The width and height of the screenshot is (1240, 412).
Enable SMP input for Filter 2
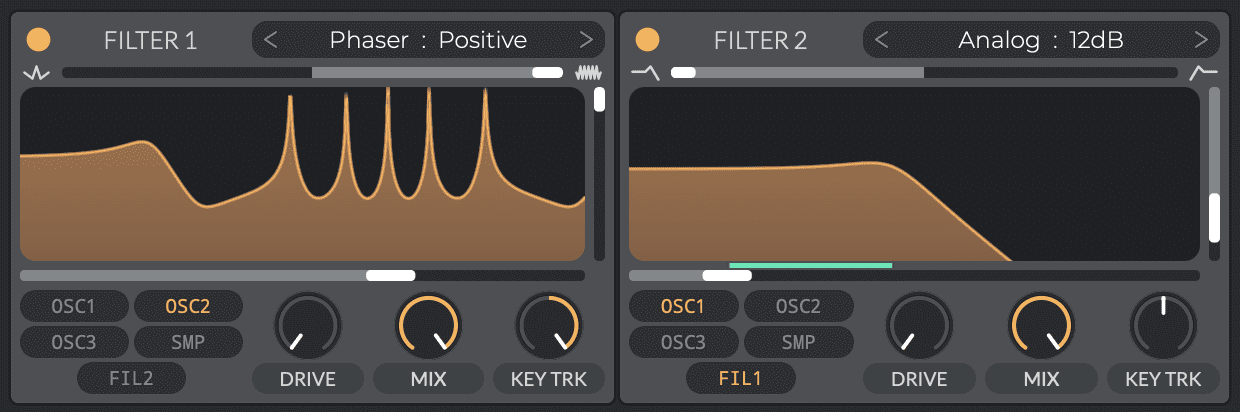(x=799, y=342)
